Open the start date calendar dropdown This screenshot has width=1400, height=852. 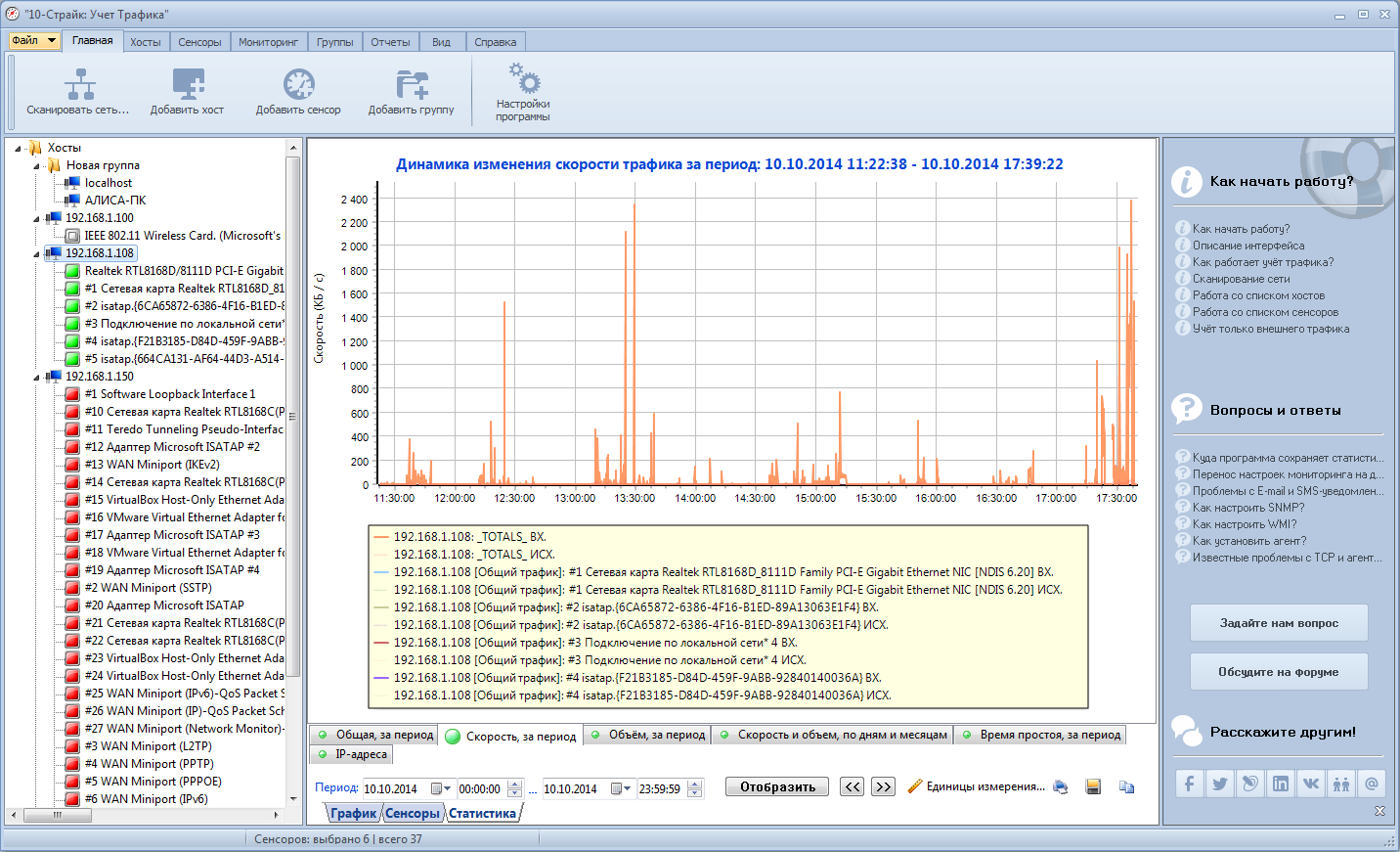[x=448, y=788]
